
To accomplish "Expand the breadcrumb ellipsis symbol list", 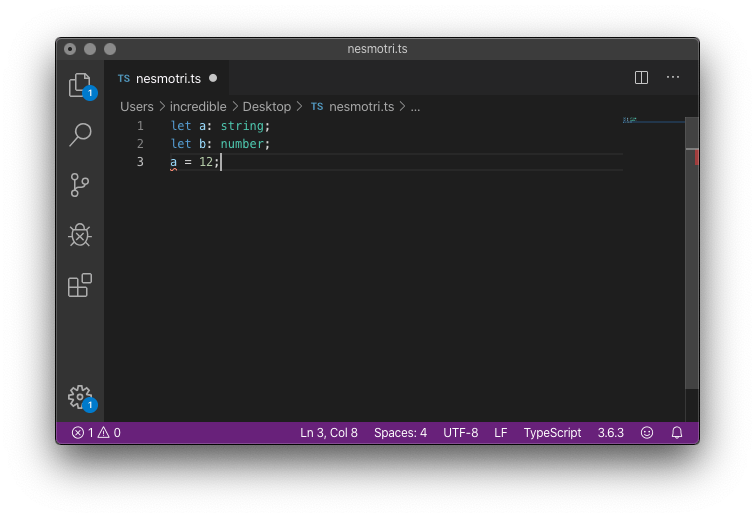I will point(415,106).
